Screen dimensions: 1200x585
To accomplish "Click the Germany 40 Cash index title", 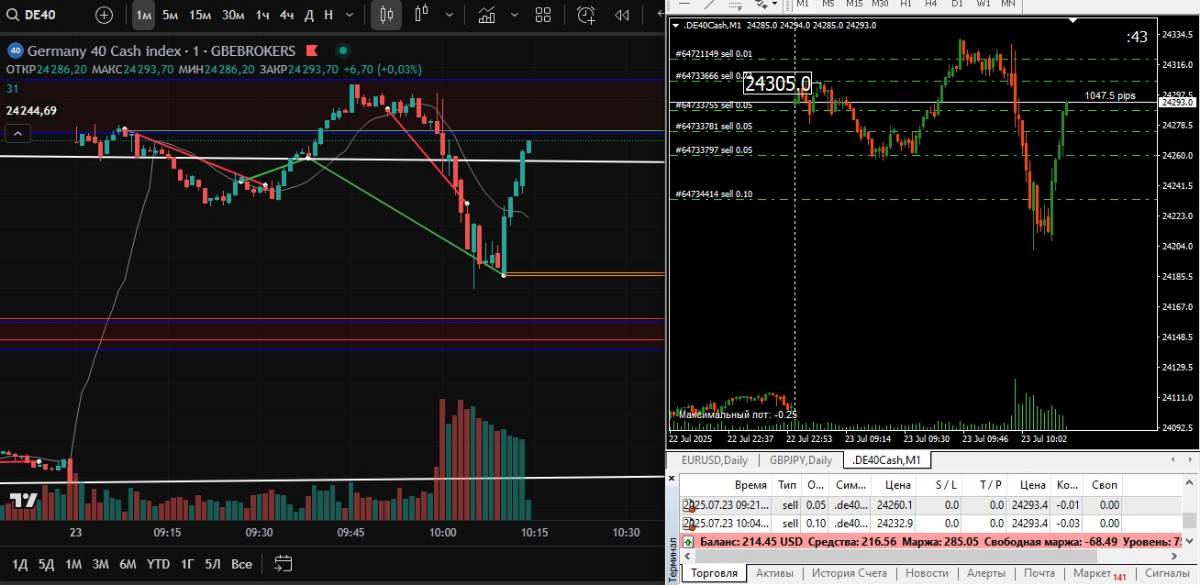I will [105, 51].
